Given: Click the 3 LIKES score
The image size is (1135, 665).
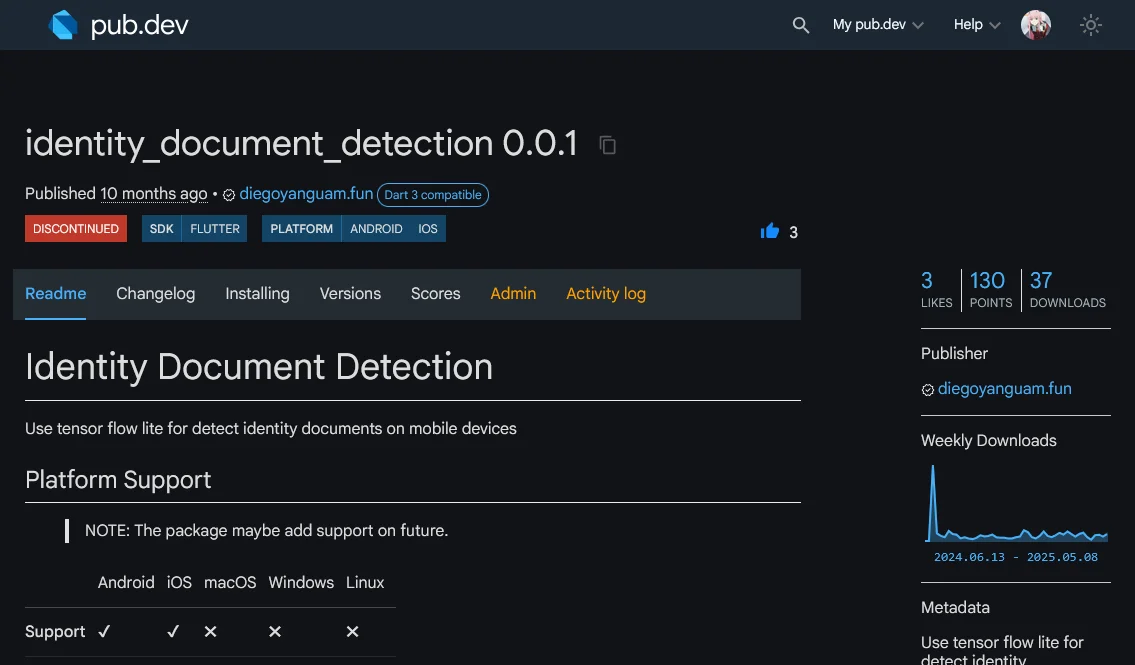Looking at the screenshot, I should 937,290.
